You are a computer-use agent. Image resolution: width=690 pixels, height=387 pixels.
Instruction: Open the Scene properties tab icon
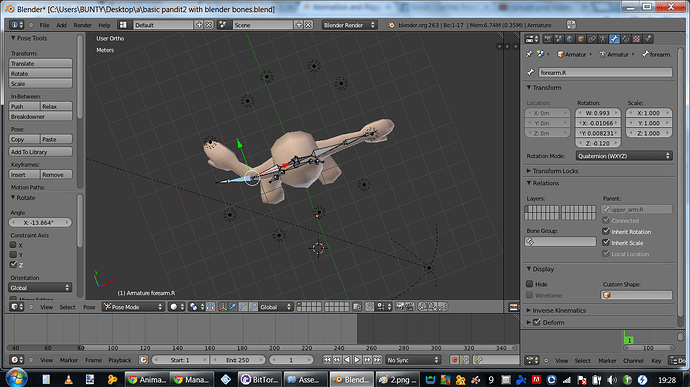559,39
